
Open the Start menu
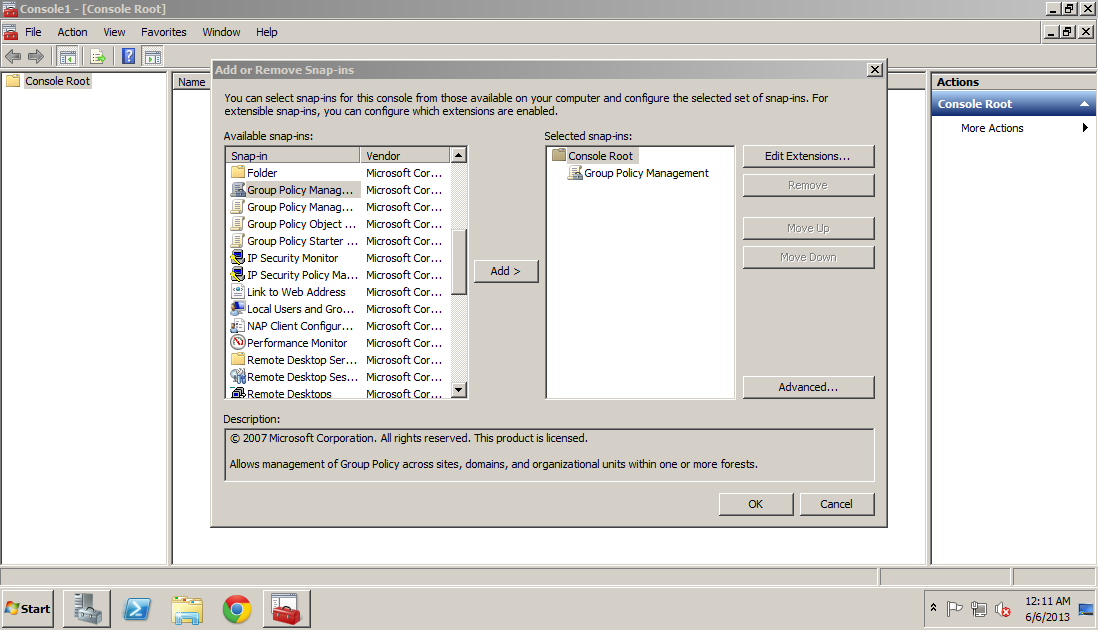tap(28, 609)
